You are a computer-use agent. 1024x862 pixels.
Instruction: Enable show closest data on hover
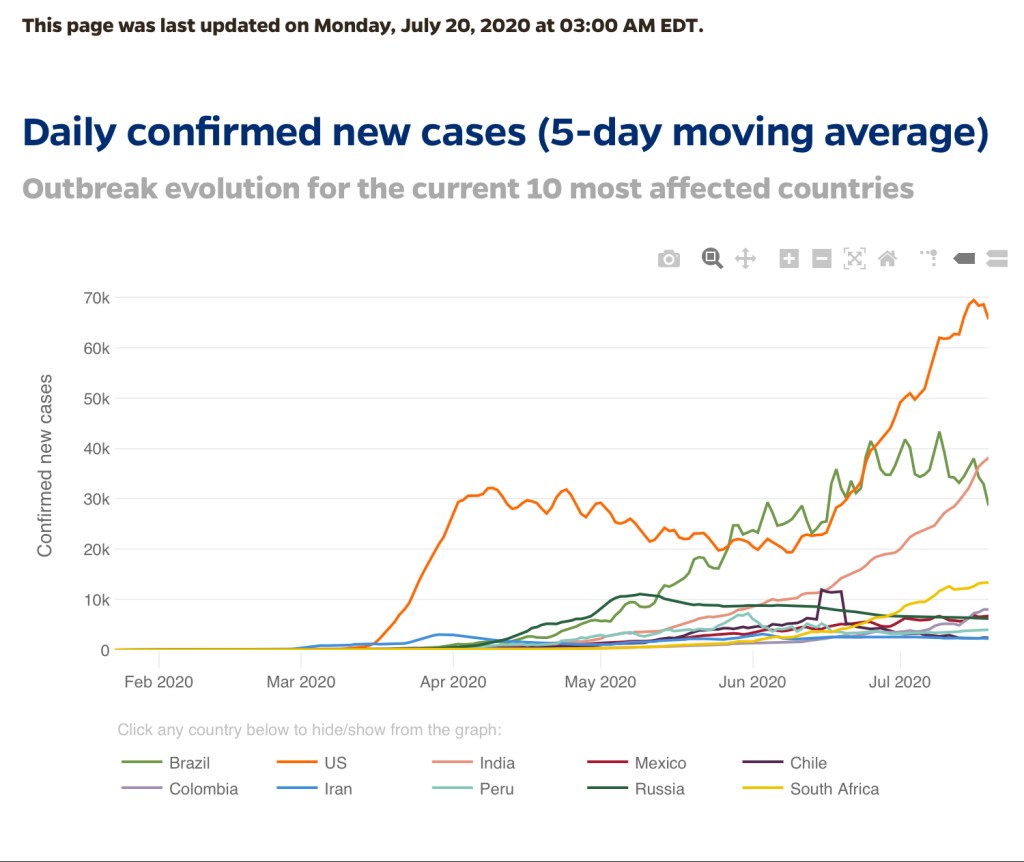[x=964, y=259]
